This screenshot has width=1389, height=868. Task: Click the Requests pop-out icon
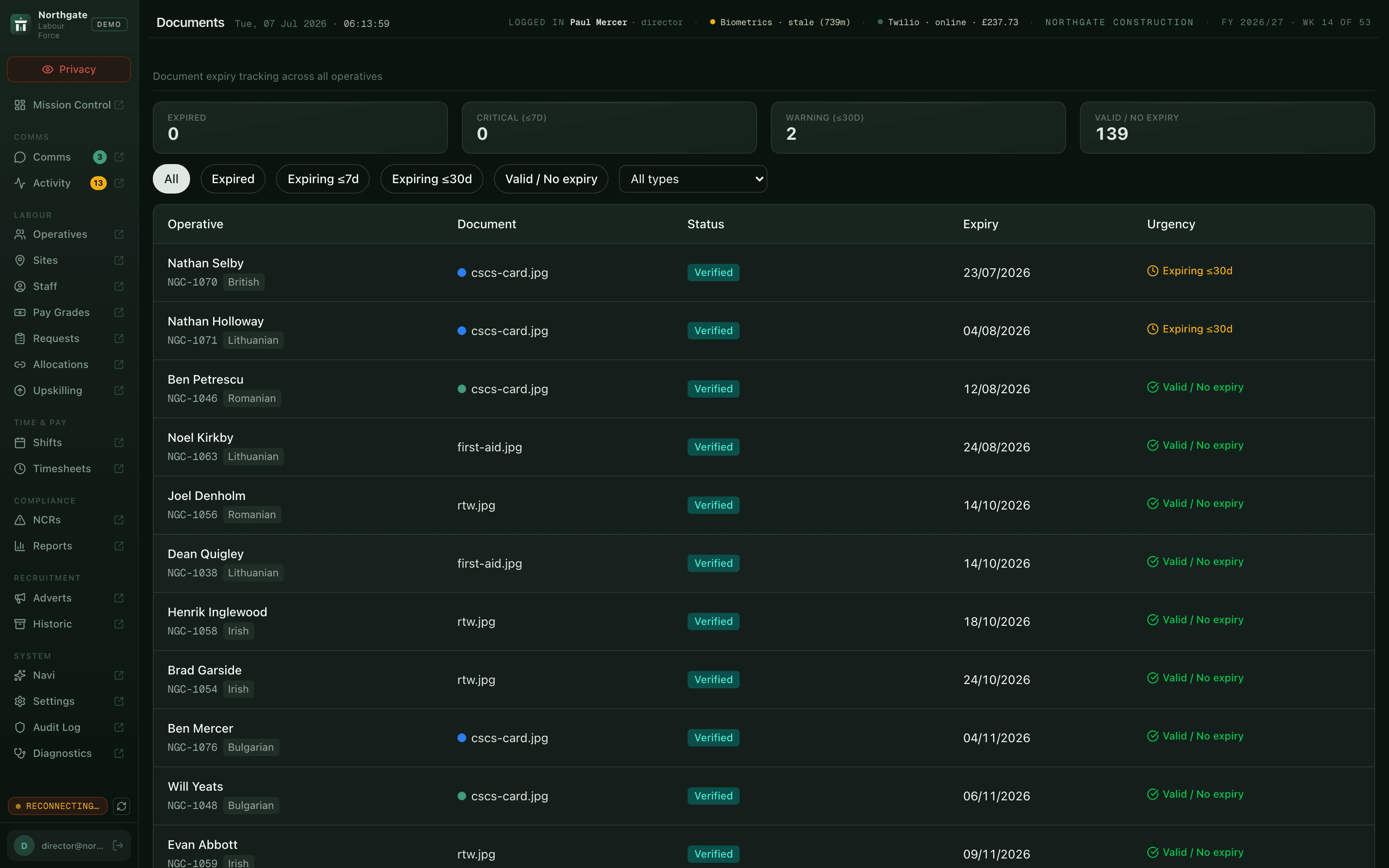(x=119, y=338)
